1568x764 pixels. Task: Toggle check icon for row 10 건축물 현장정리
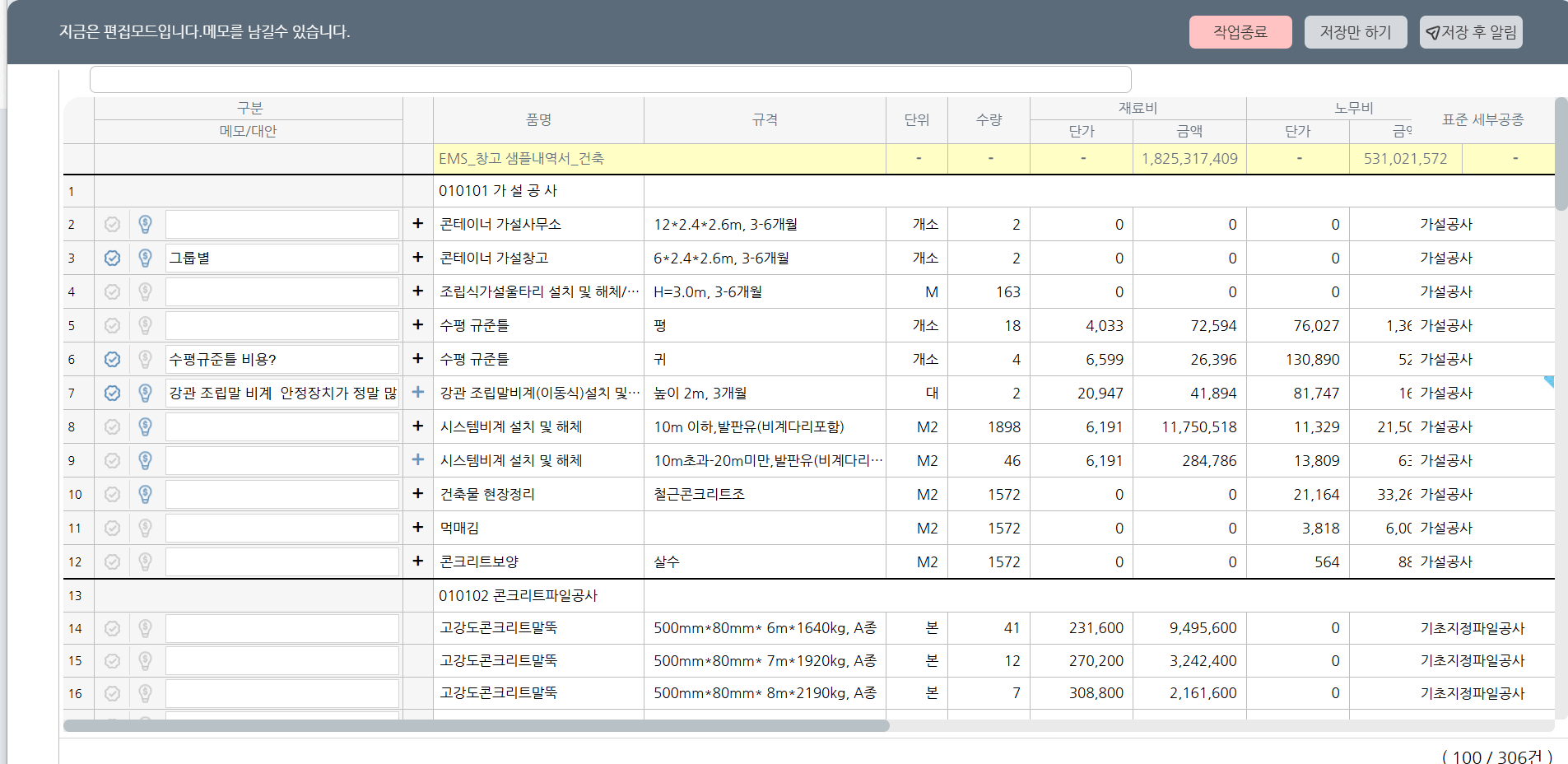tap(113, 494)
